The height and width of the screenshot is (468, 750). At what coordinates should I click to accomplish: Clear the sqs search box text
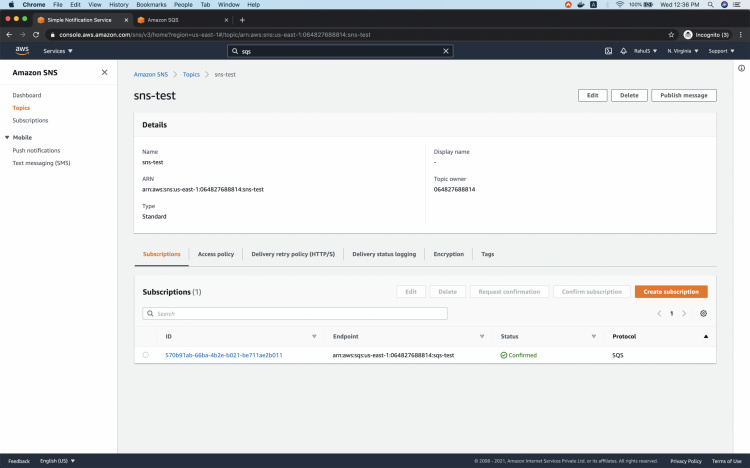pyautogui.click(x=446, y=51)
